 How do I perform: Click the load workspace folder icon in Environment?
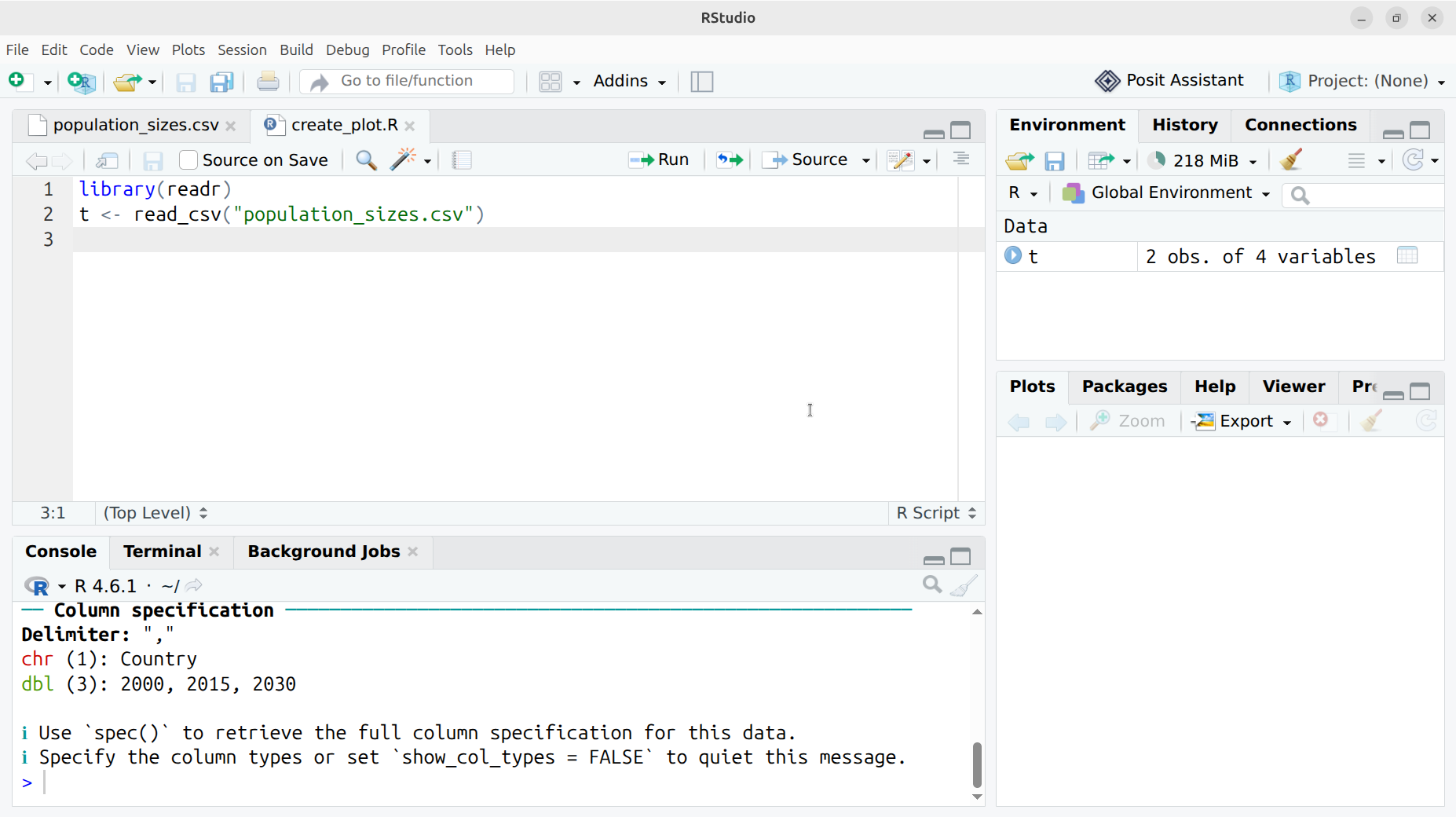[1019, 161]
